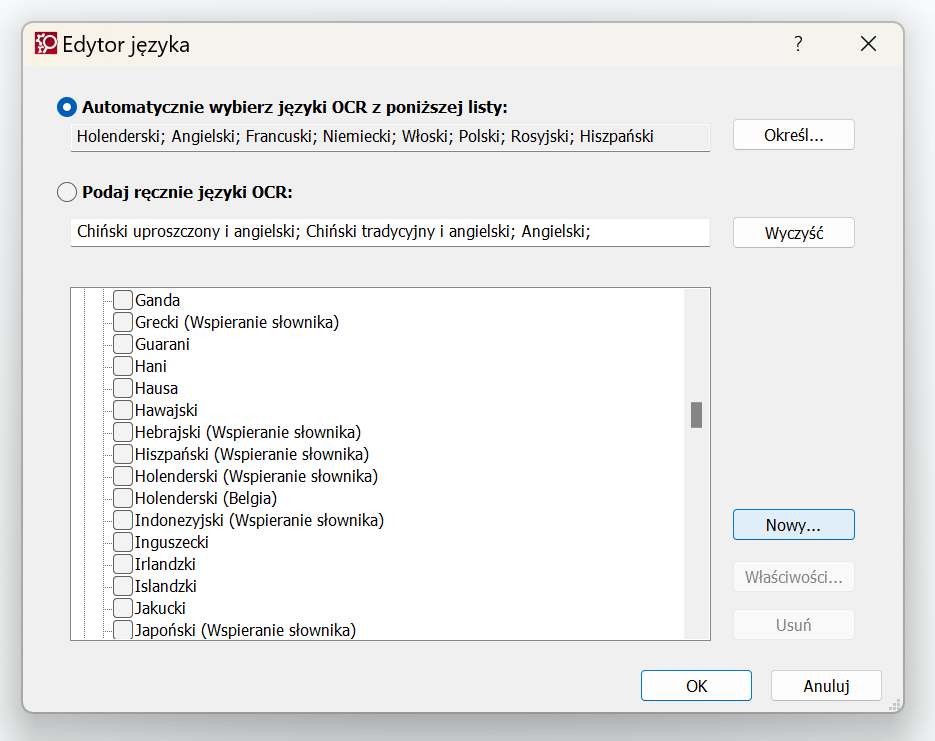Enable the Hiszpański language checkbox
The height and width of the screenshot is (741, 935).
tap(123, 454)
